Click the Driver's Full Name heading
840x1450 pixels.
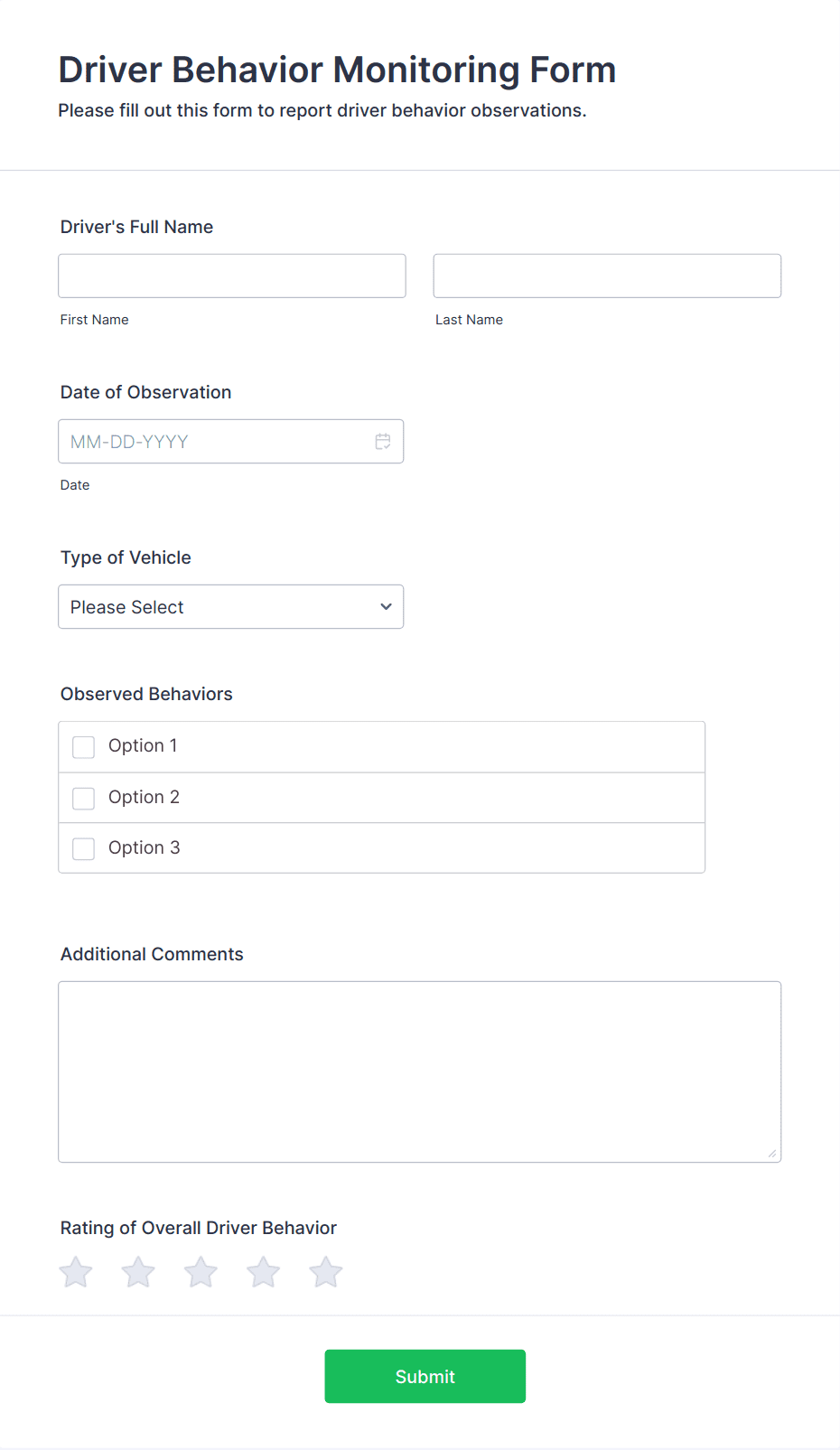pyautogui.click(x=136, y=227)
